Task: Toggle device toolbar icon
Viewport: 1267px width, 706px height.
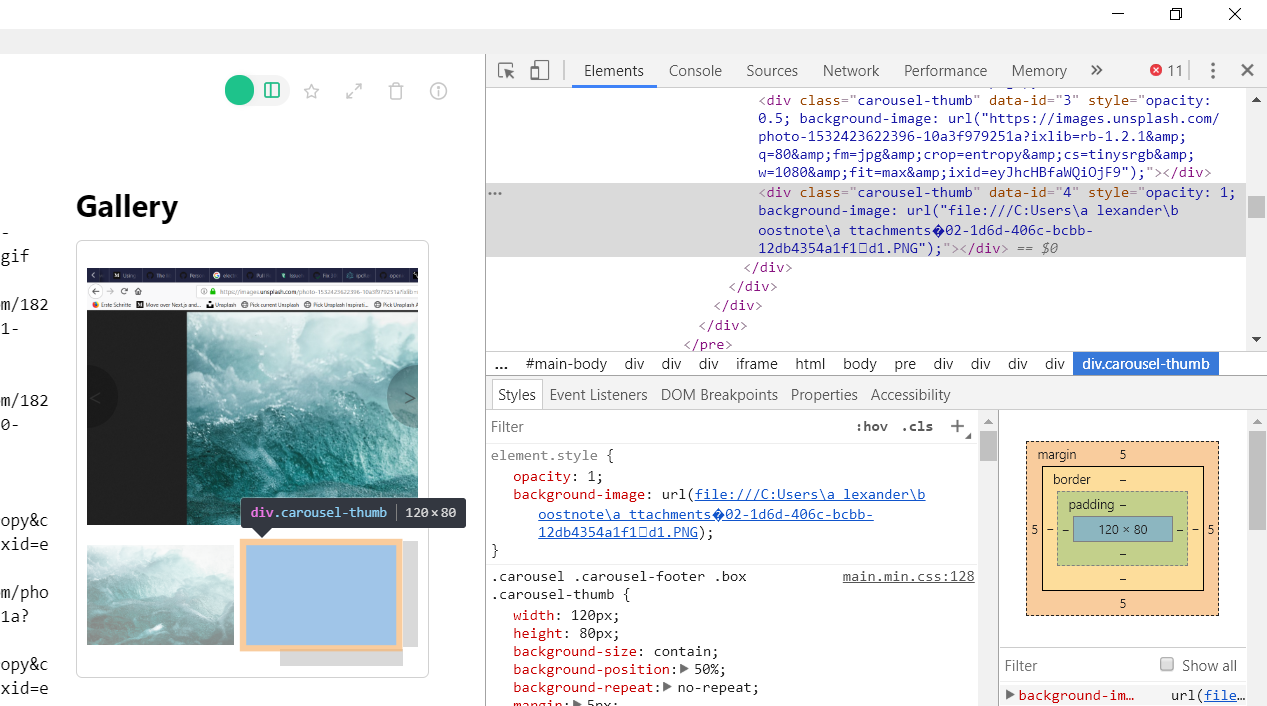Action: pos(540,70)
